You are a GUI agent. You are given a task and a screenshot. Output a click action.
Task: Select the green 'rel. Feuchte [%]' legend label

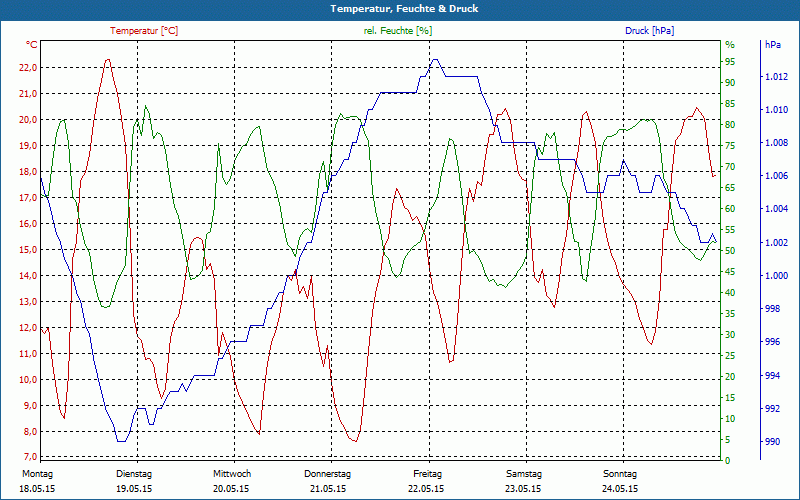click(x=397, y=31)
